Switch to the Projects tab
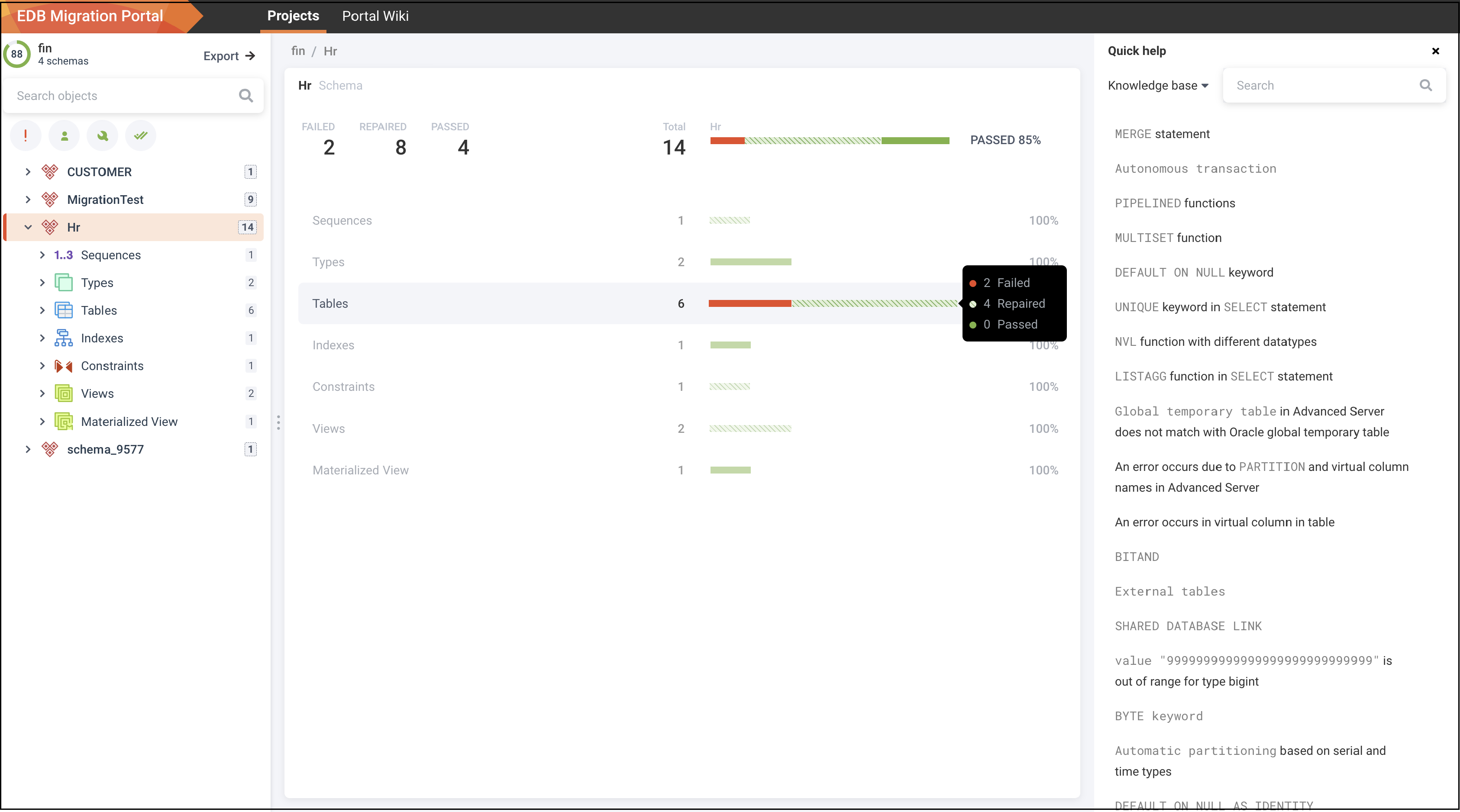The image size is (1460, 812). (293, 16)
